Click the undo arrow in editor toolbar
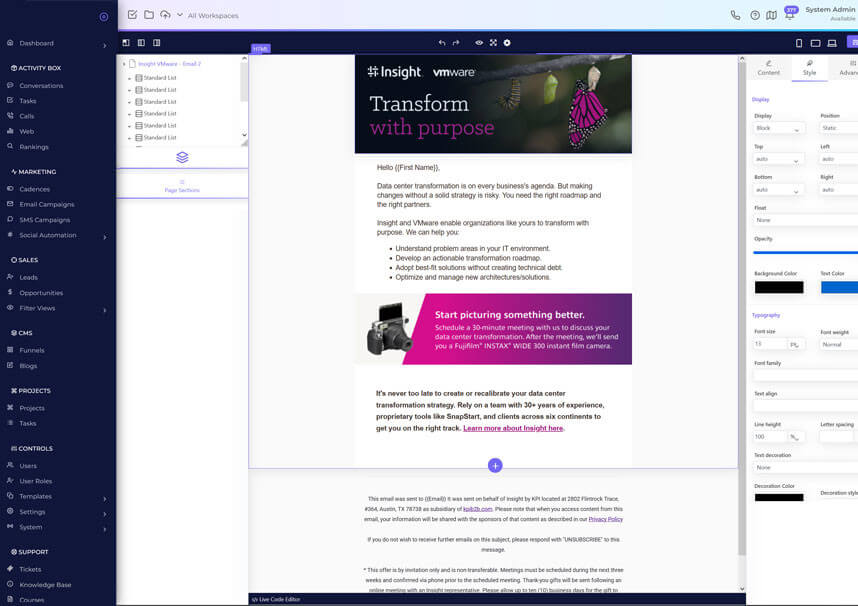The width and height of the screenshot is (858, 606). tap(442, 43)
